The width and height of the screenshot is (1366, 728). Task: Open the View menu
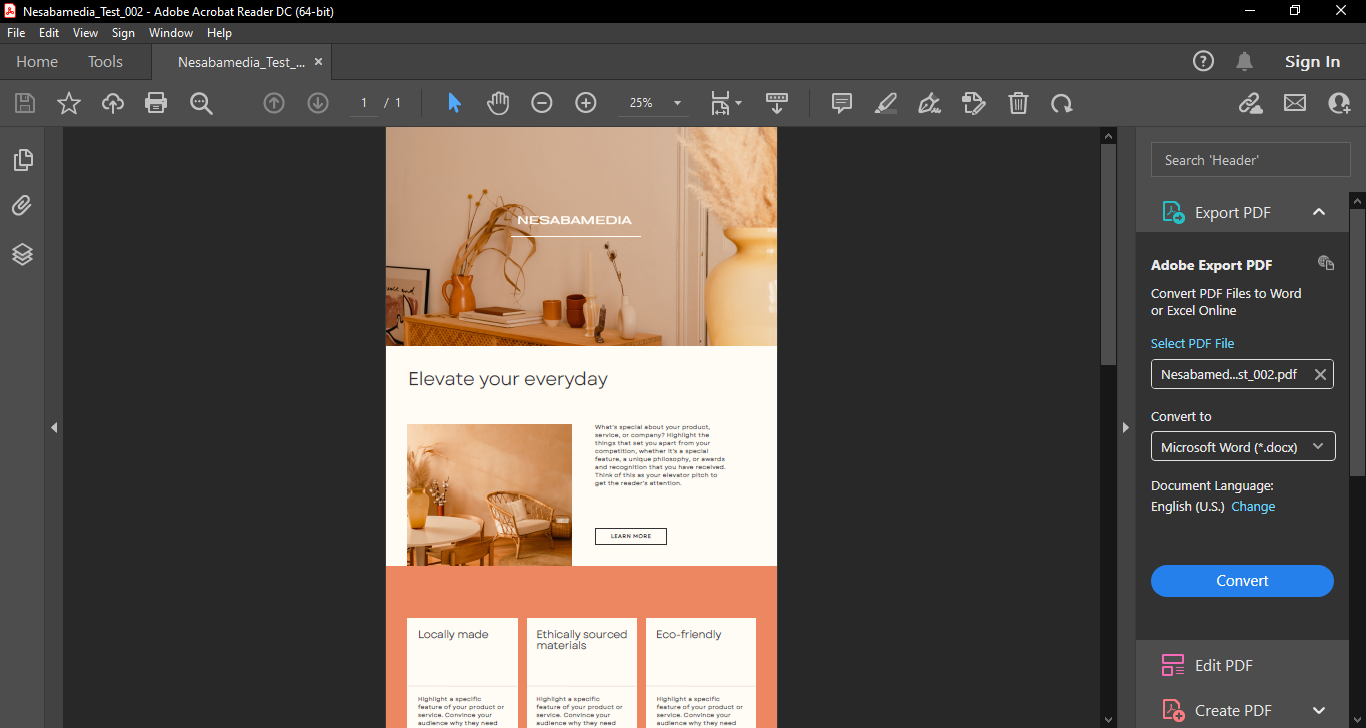pos(85,33)
